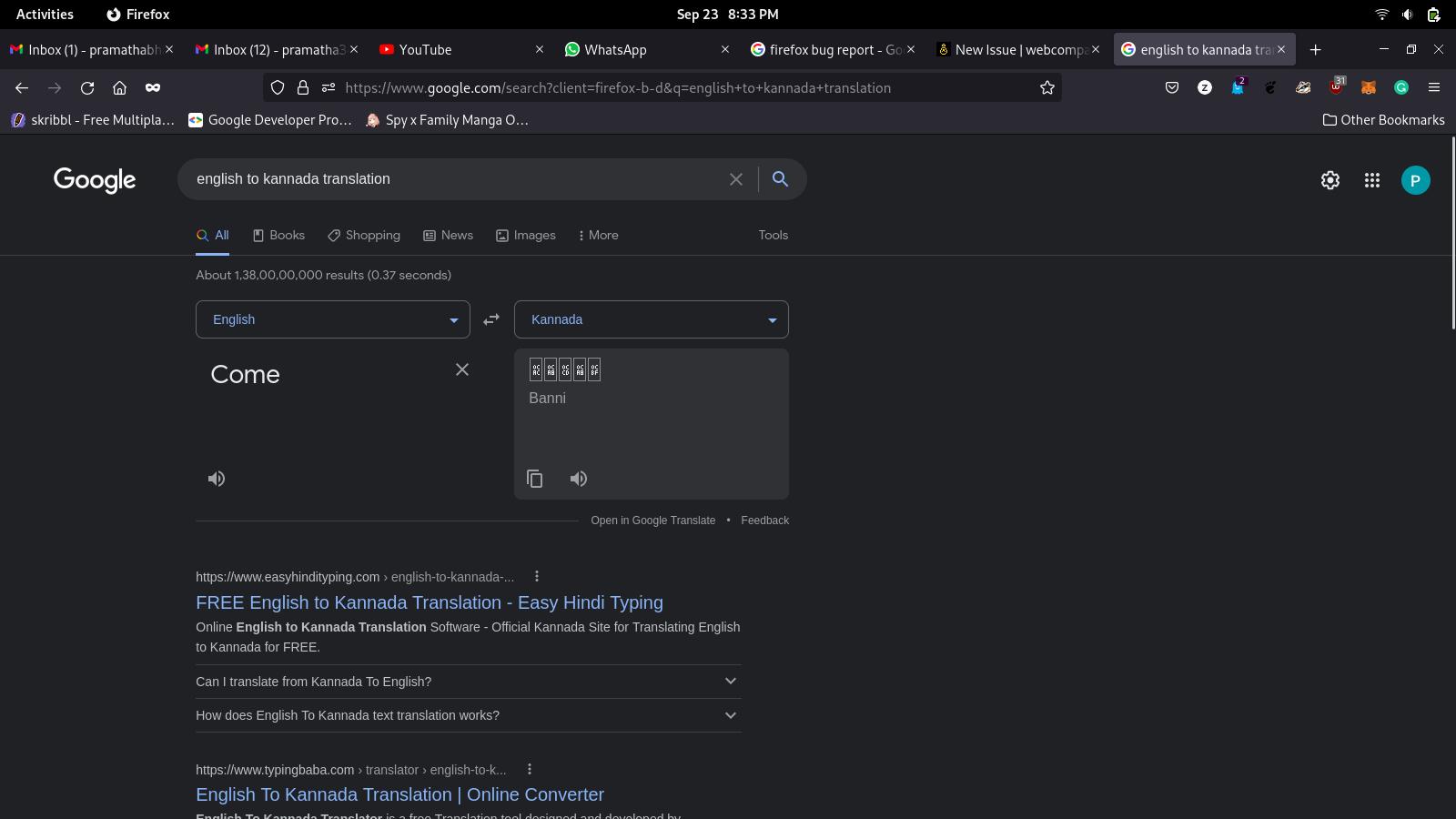This screenshot has height=819, width=1456.
Task: Open Spy x Family Manga bookmark
Action: point(447,120)
